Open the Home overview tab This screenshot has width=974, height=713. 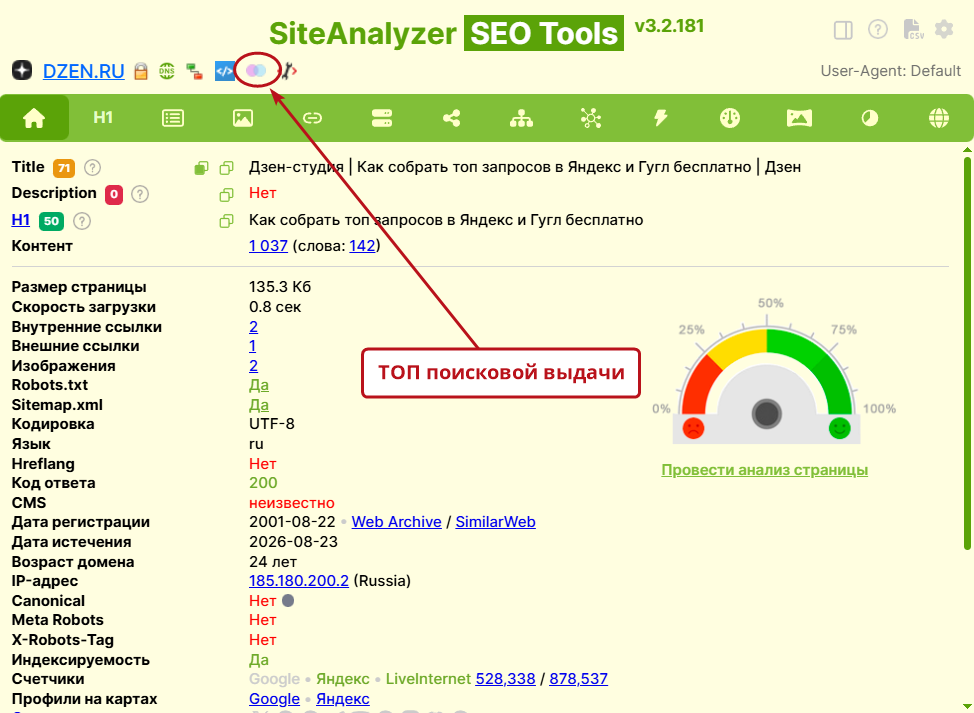tap(34, 118)
